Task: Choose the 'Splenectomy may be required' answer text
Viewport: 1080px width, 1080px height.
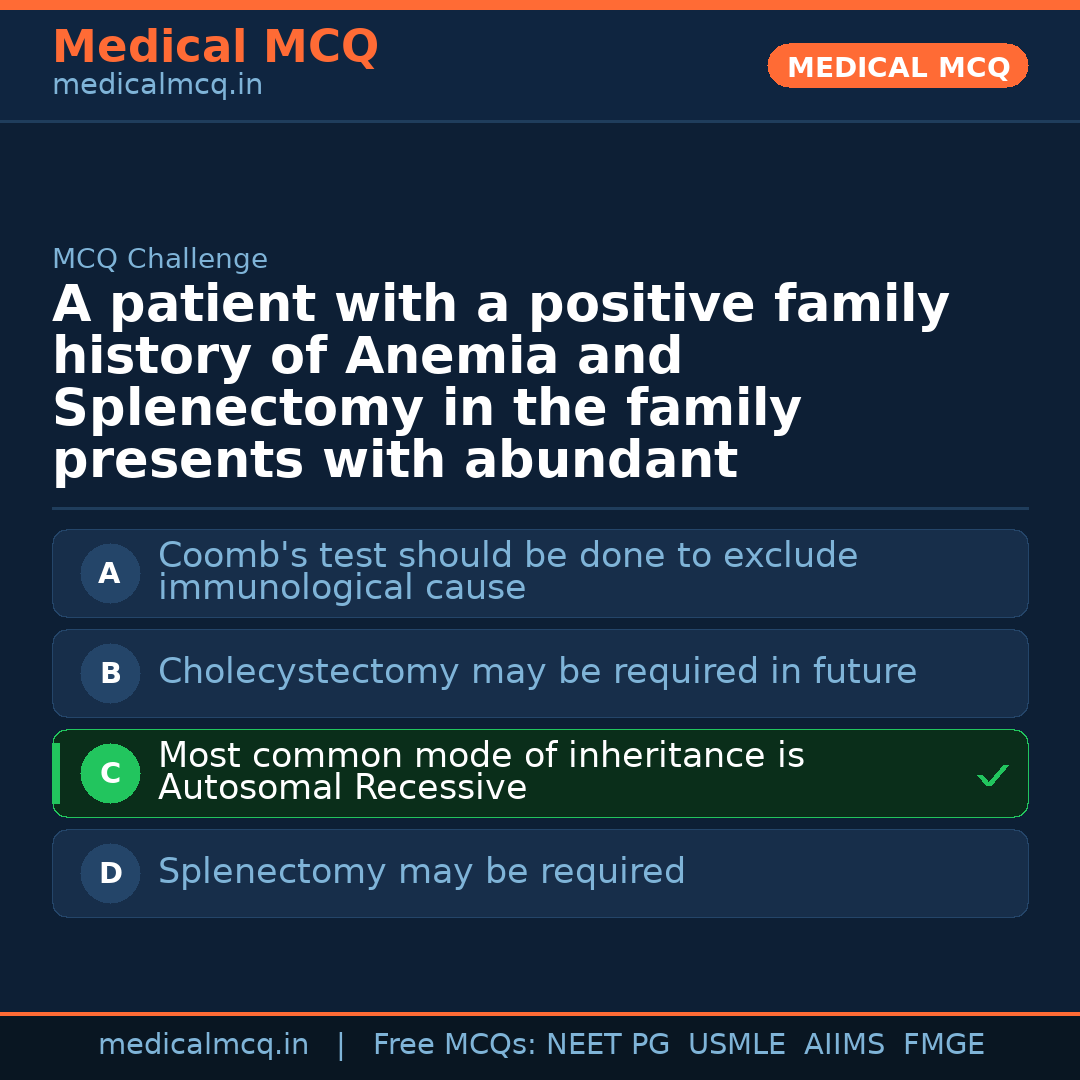Action: tap(421, 872)
